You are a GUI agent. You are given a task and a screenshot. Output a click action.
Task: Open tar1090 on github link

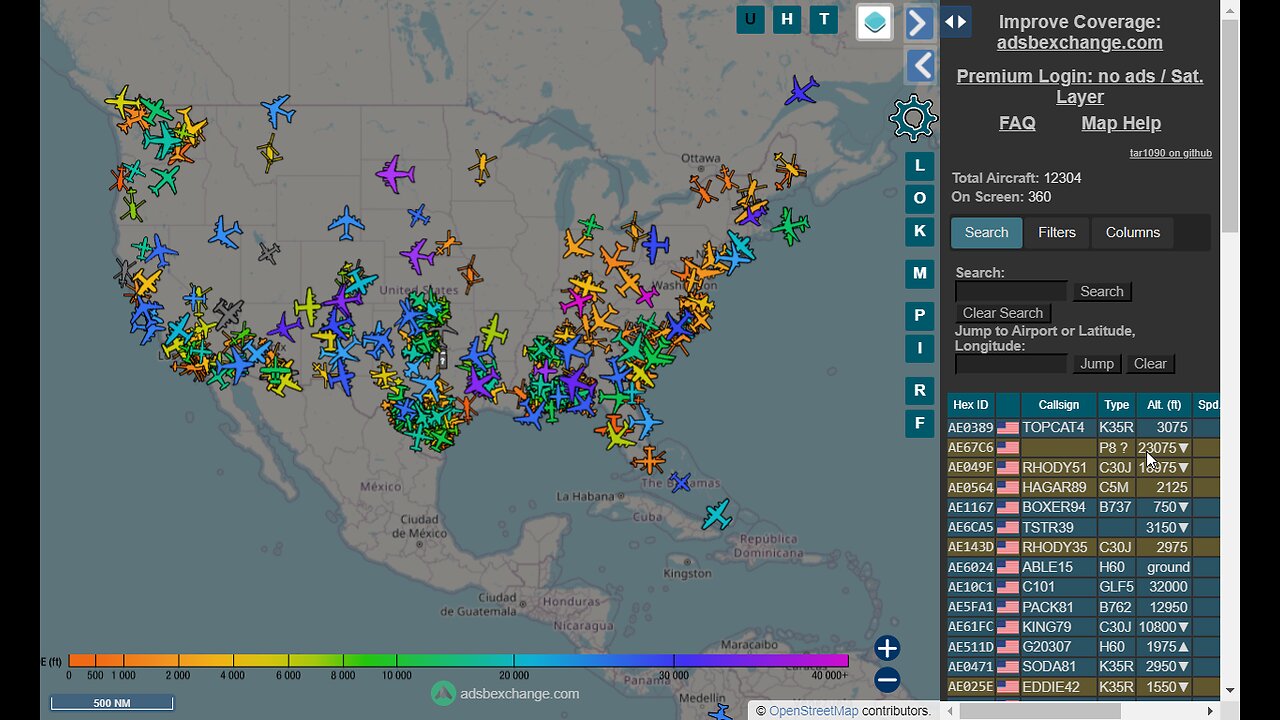click(1170, 153)
